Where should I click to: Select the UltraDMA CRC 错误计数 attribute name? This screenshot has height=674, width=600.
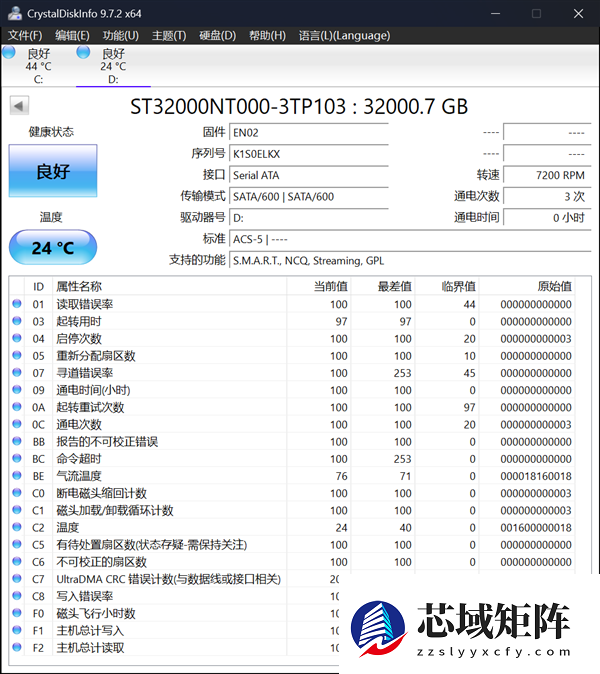[168, 579]
